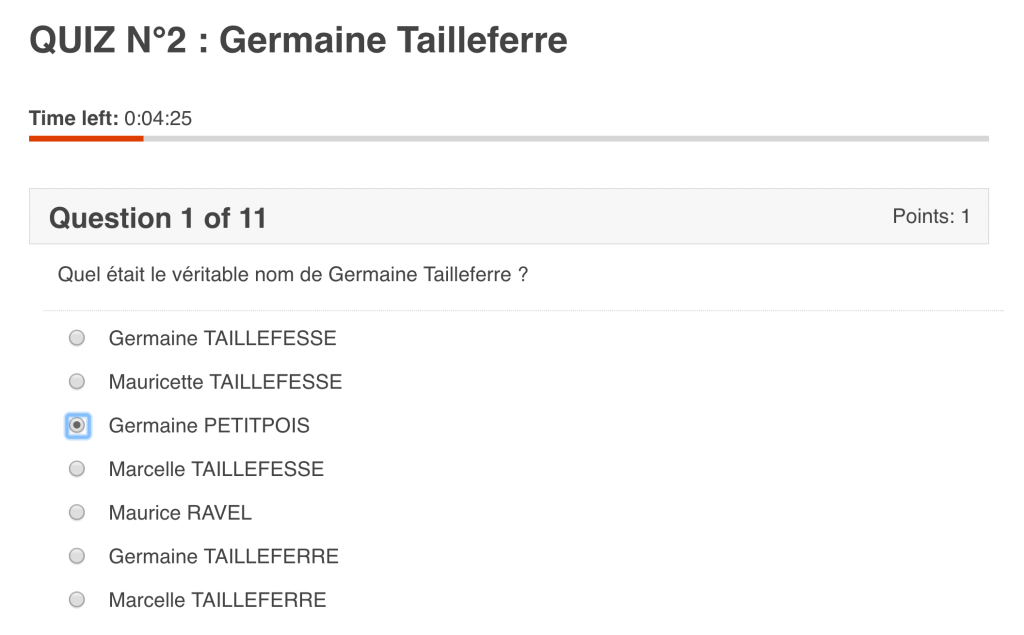
Task: Click the 'Mauricette TAILLEFESSE' answer text
Action: pyautogui.click(x=225, y=382)
